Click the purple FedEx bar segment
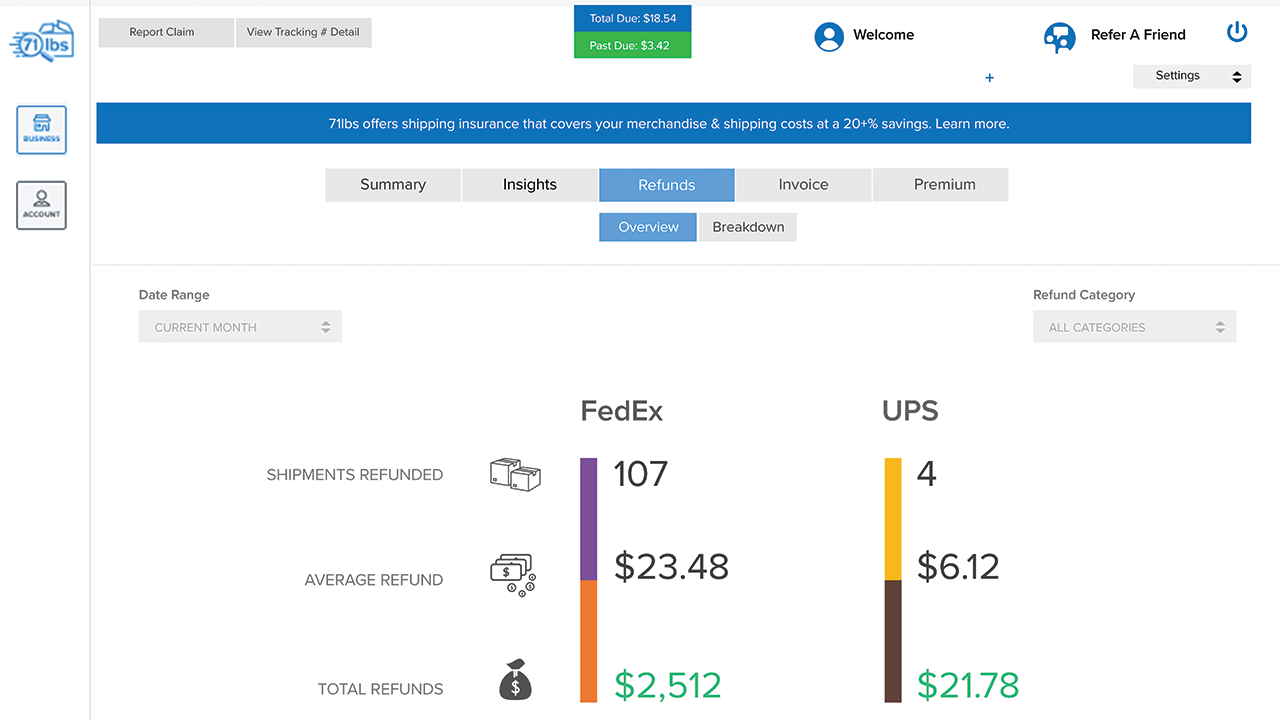Viewport: 1280px width, 720px height. coord(588,519)
